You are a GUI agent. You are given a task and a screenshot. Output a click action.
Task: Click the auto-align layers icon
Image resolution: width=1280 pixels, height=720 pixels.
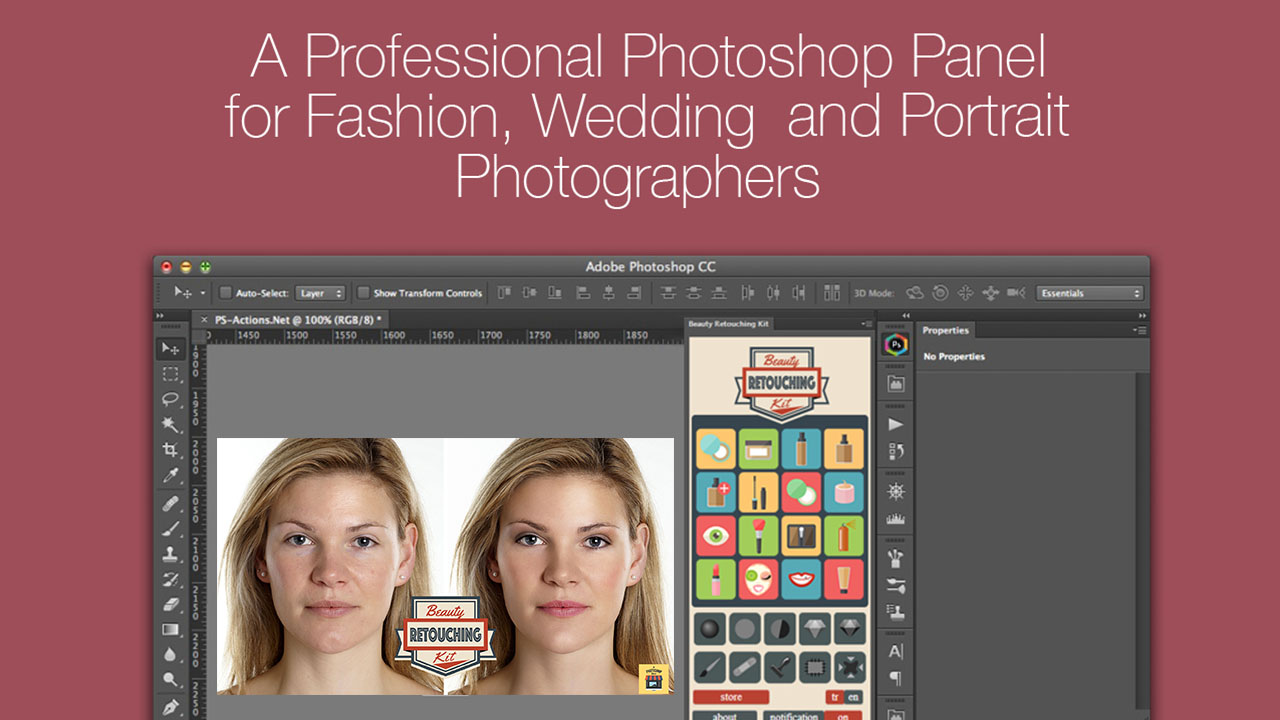pyautogui.click(x=832, y=293)
